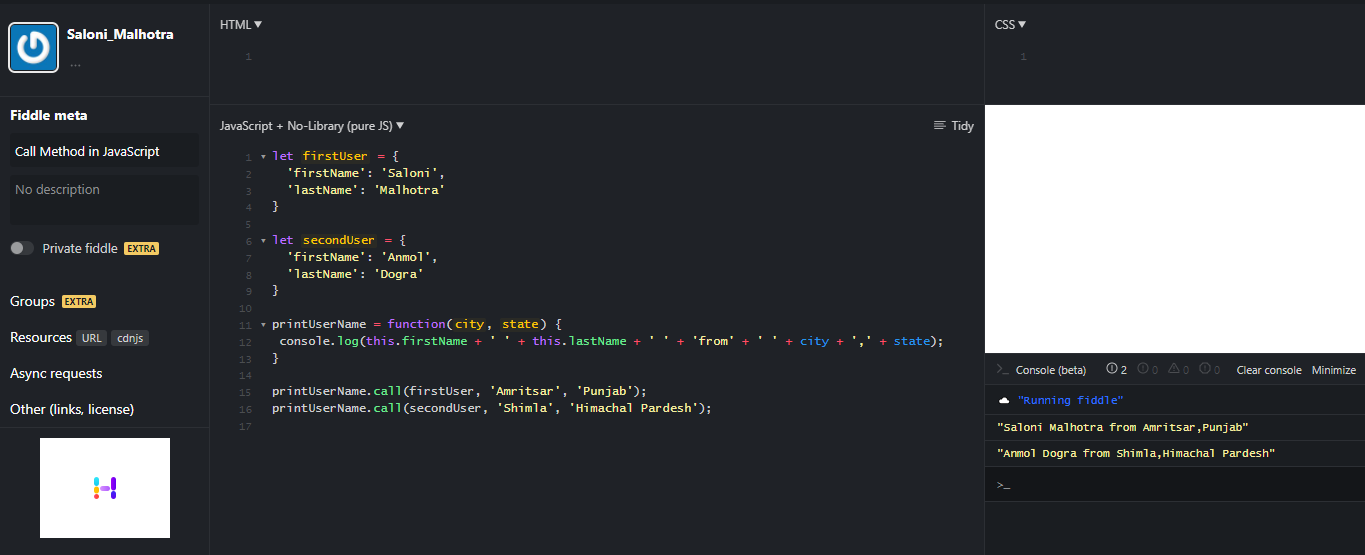
Task: Open the Groups section
Action: click(x=32, y=301)
